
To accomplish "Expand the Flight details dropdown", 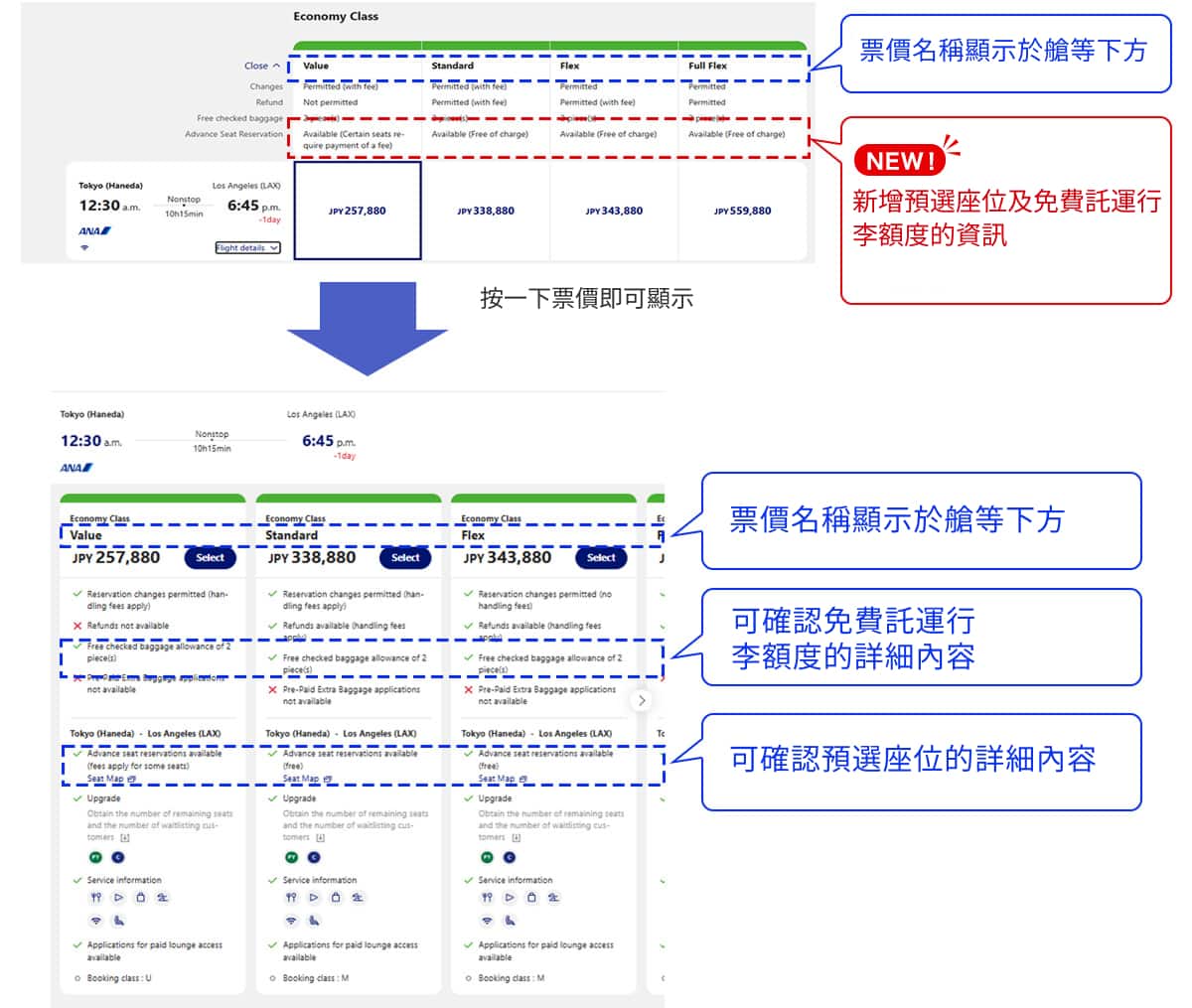I will 247,247.
